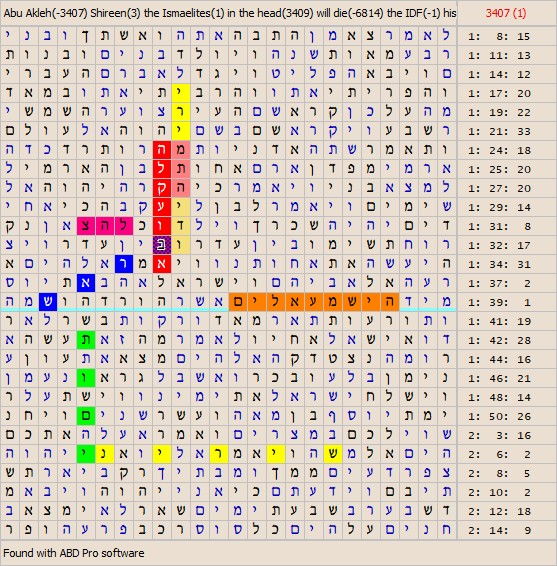Screen dimensions: 557x566
Task: Select verse reference 1: 8: 15
Action: click(499, 36)
